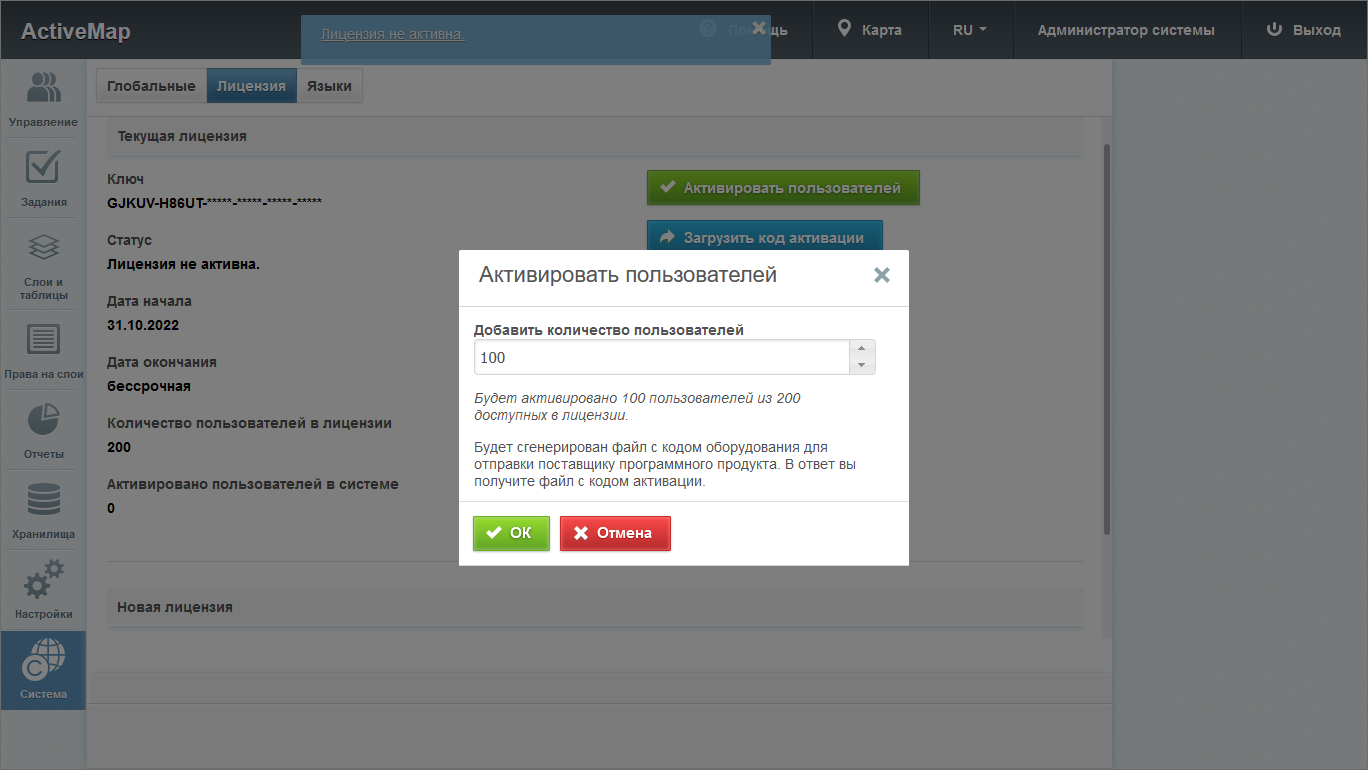The height and width of the screenshot is (770, 1368).
Task: Click the Лицензия не активна notification link
Action: 392,34
